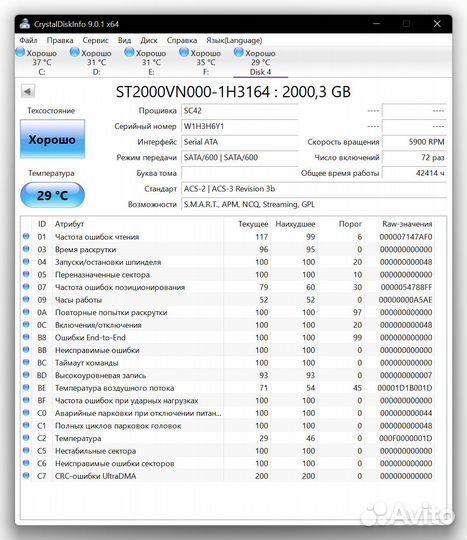Open the Вид menu
467x540 pixels.
(124, 40)
